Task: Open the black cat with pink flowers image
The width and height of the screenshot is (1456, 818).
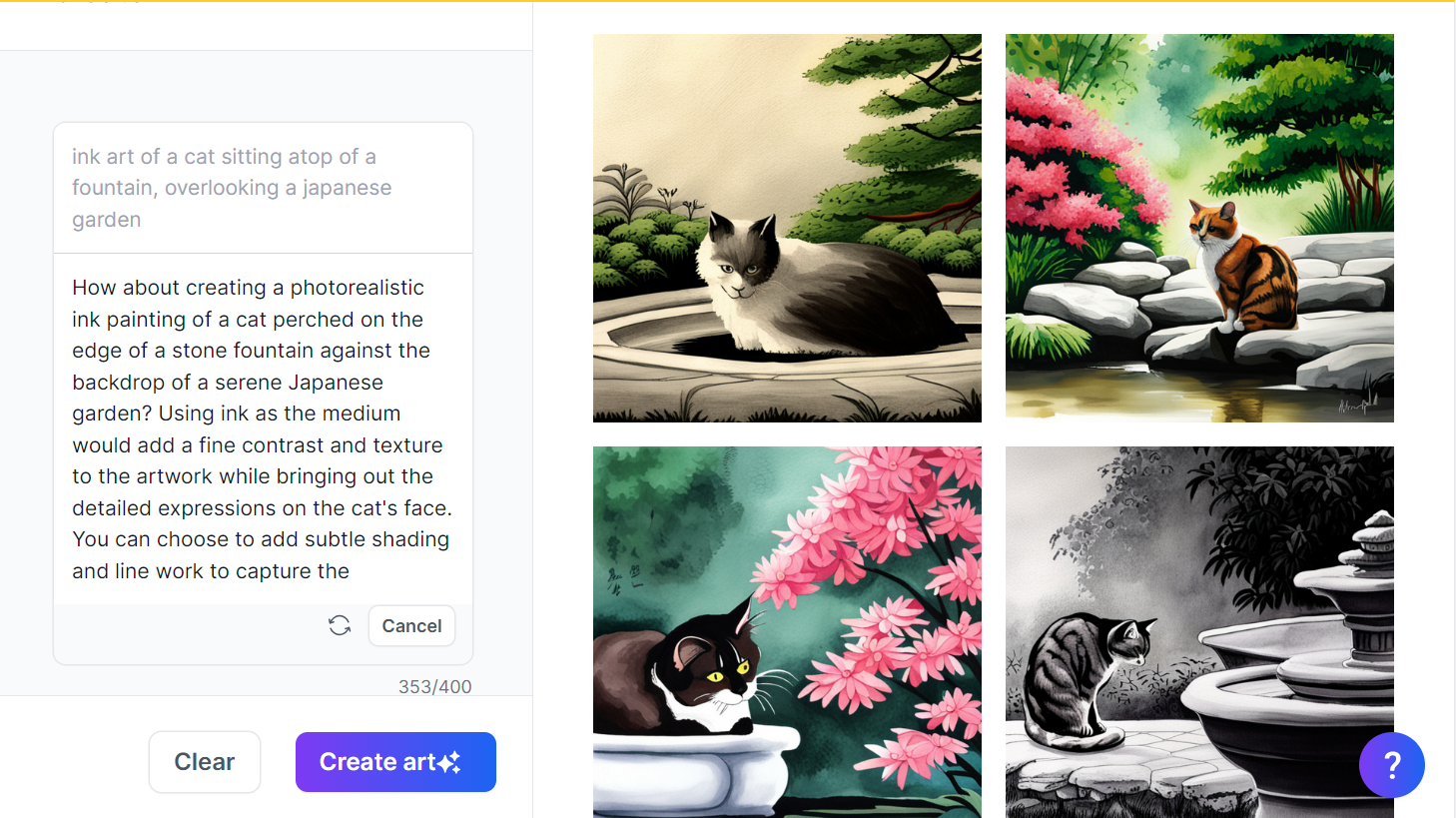Action: coord(787,632)
